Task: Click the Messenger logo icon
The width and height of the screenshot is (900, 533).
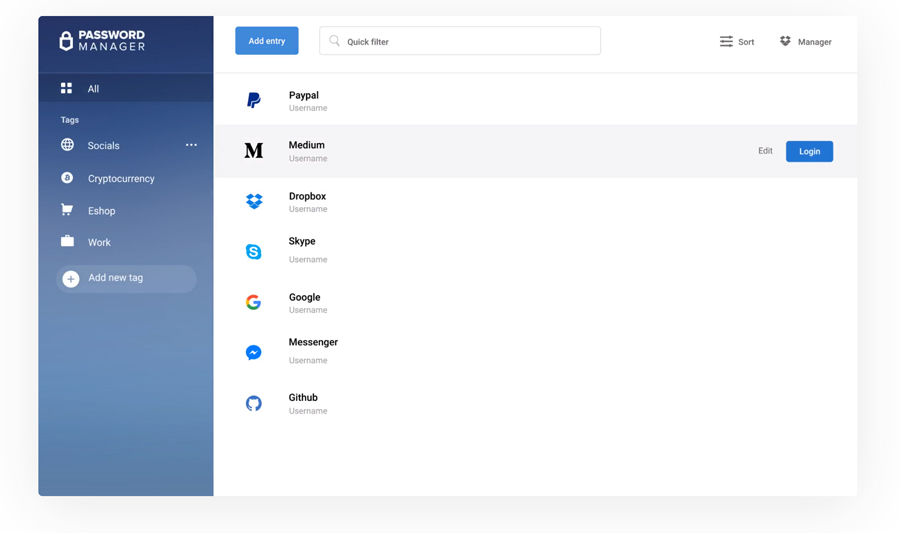Action: 254,352
